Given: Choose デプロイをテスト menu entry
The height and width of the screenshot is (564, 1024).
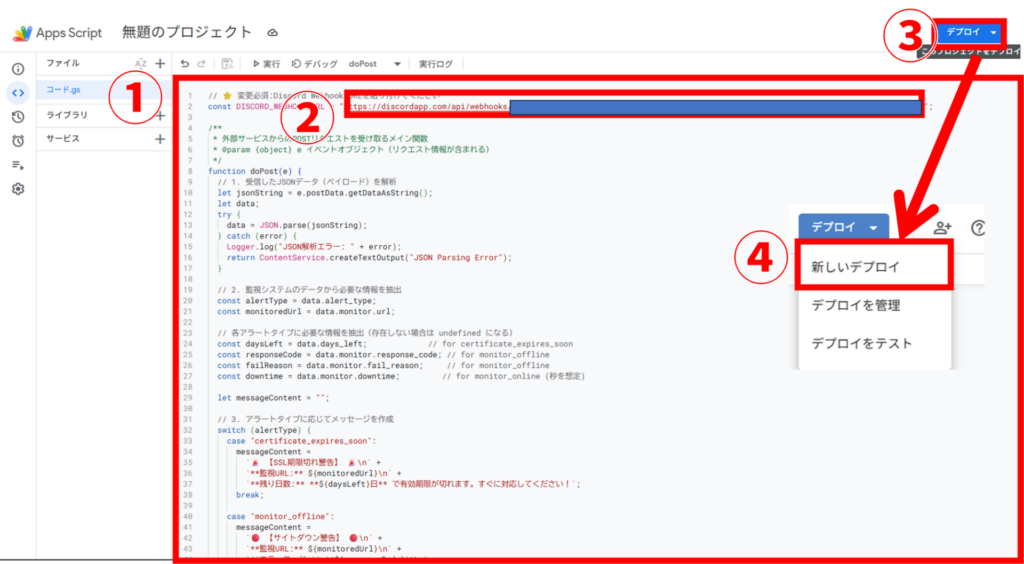Looking at the screenshot, I should pos(861,343).
